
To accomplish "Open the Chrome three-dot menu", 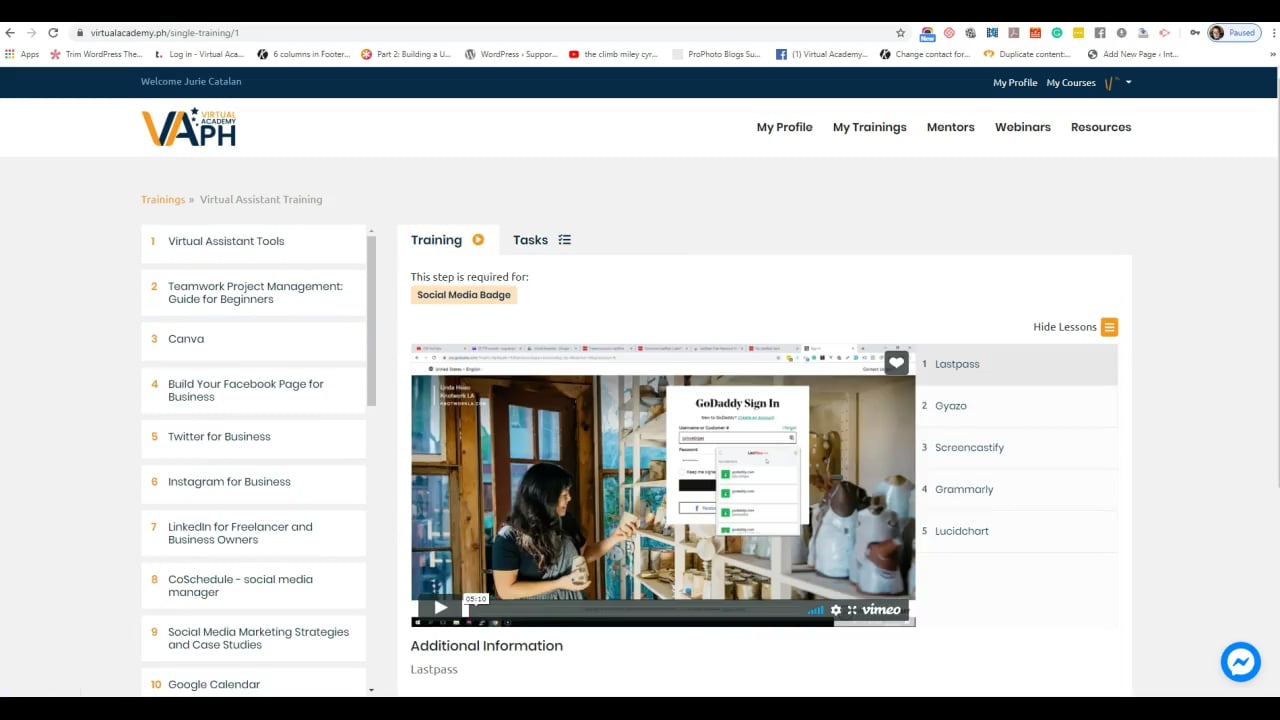I will coord(1273,33).
